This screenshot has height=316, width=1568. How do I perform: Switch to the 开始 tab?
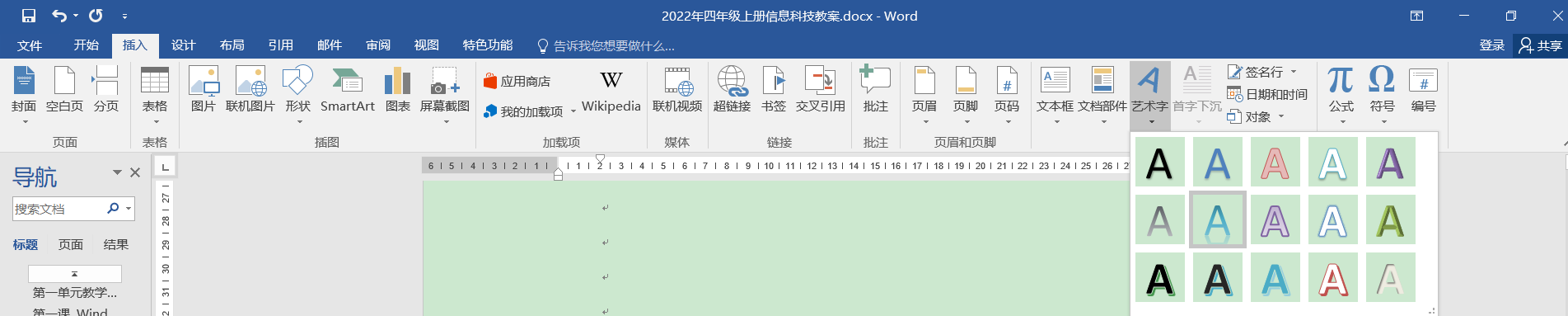(87, 45)
